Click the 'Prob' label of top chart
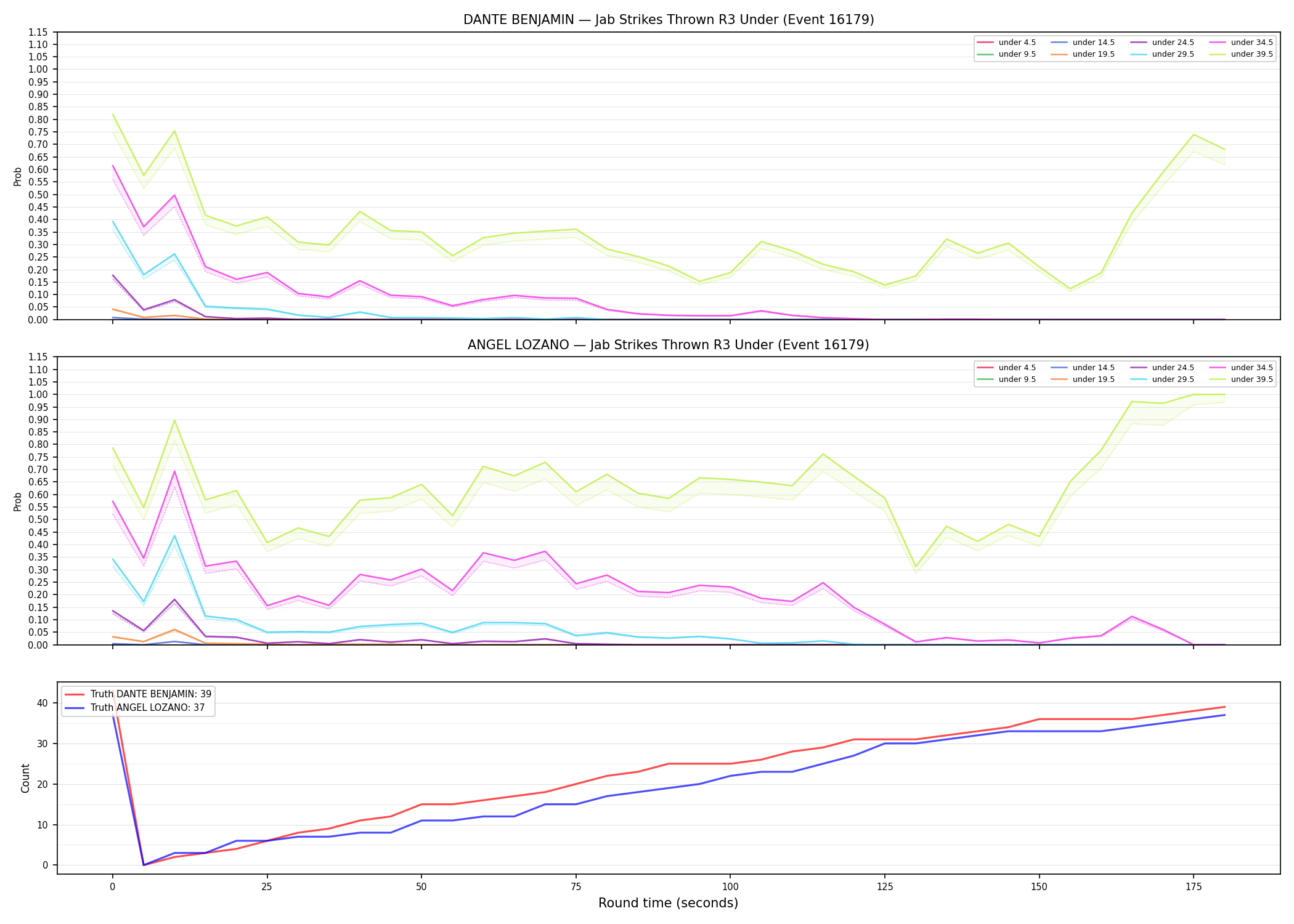 tap(18, 176)
